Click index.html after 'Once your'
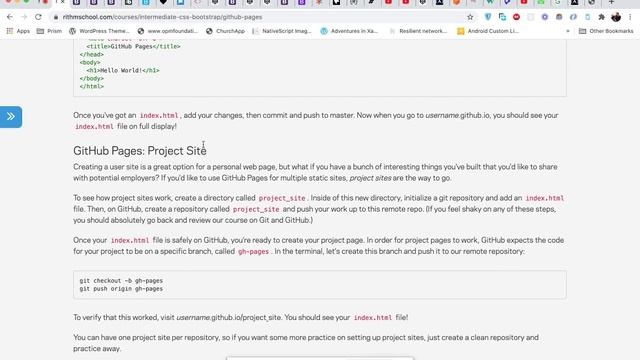The image size is (640, 360). (x=130, y=240)
